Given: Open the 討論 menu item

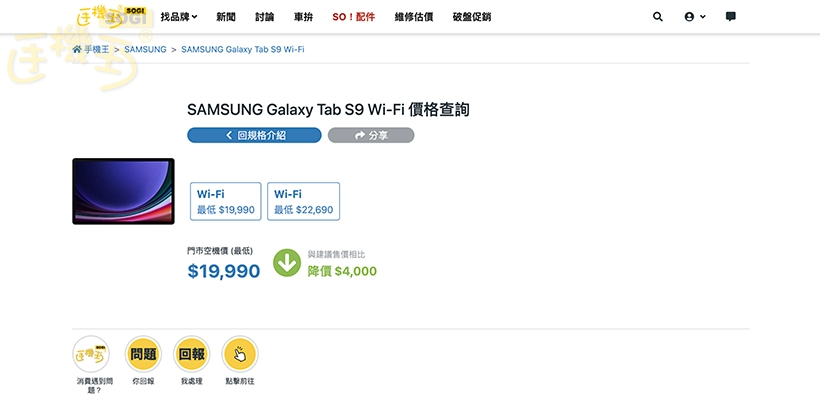Looking at the screenshot, I should point(264,17).
